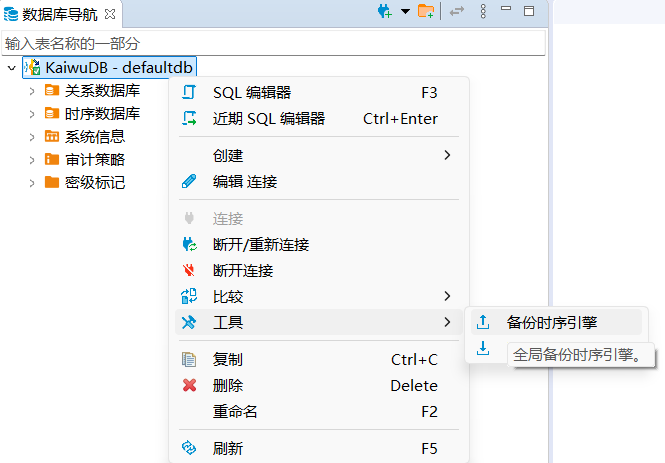Click the KaiwuDB connection icon
The height and width of the screenshot is (463, 665).
[x=32, y=67]
